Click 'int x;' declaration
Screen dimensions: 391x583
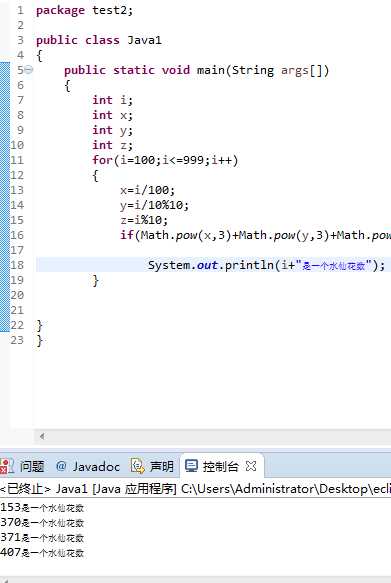113,115
